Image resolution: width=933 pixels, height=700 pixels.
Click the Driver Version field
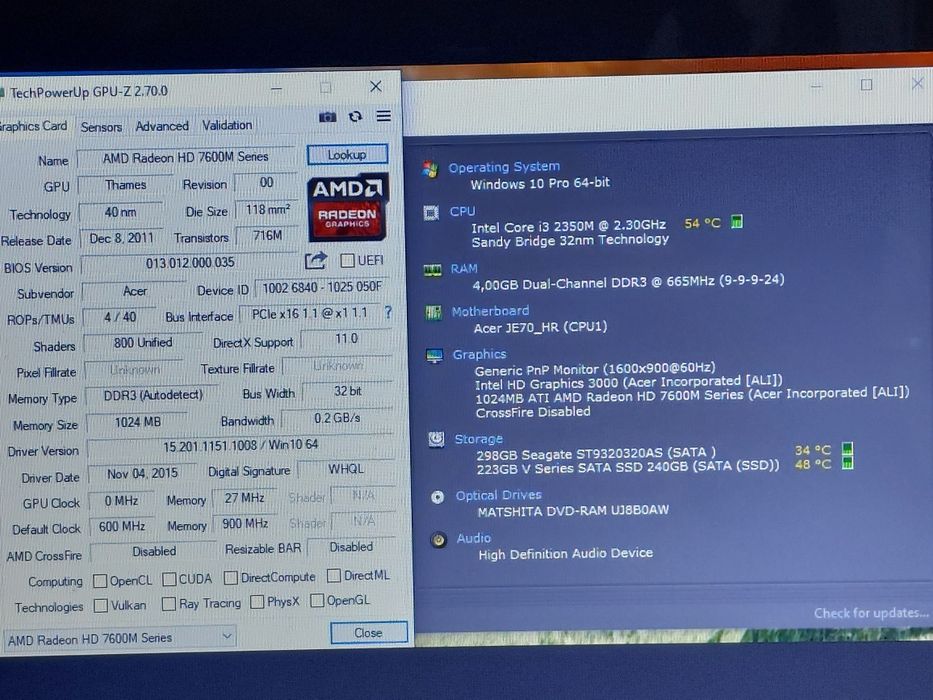tap(241, 445)
